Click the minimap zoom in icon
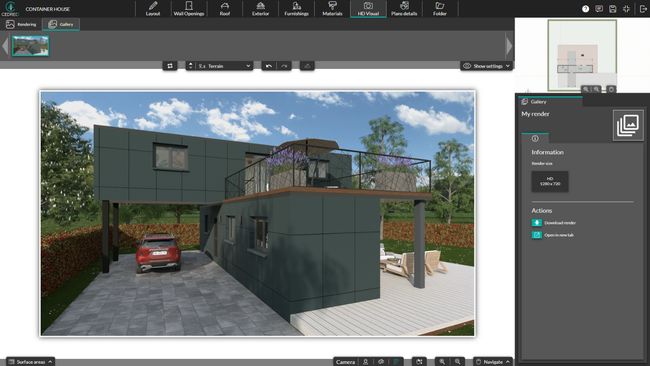The image size is (650, 366). 586,89
